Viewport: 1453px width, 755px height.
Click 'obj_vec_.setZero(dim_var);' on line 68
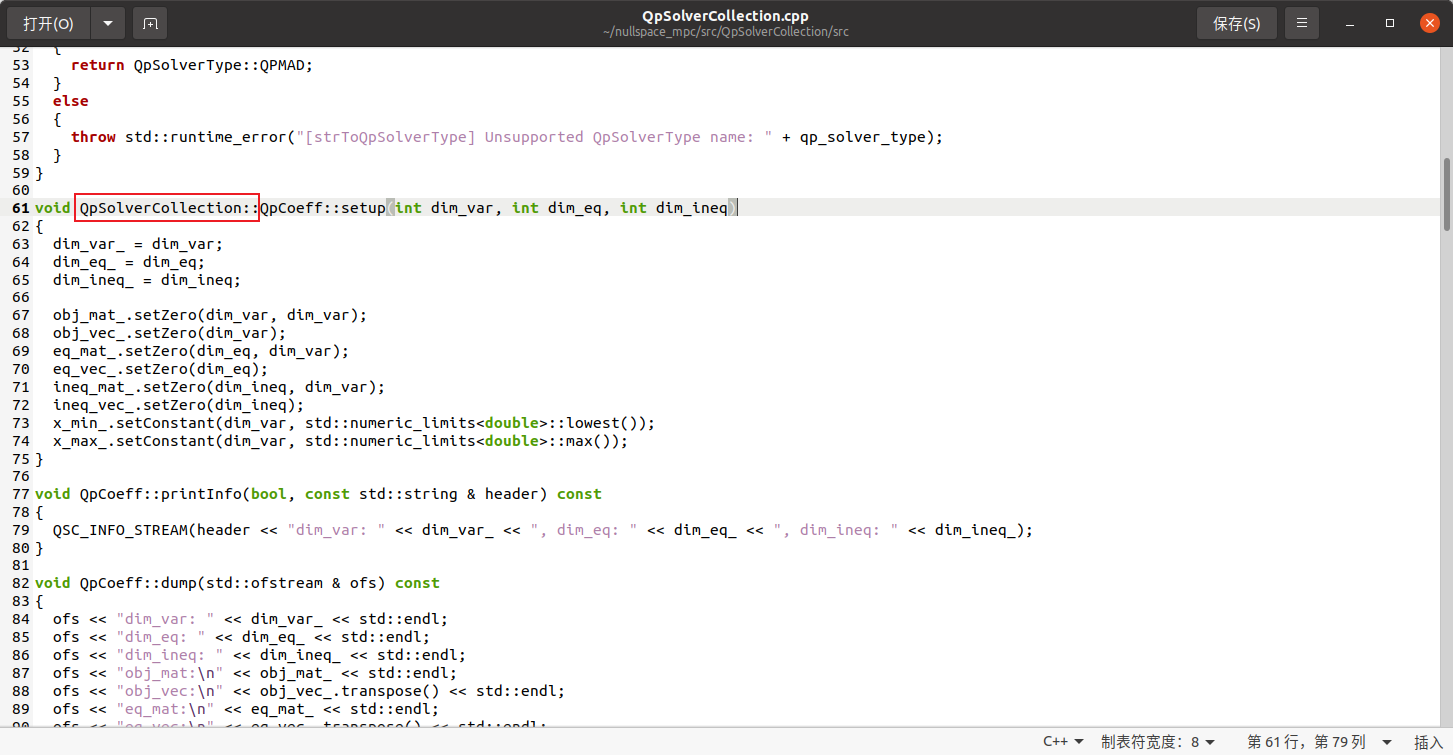point(170,333)
